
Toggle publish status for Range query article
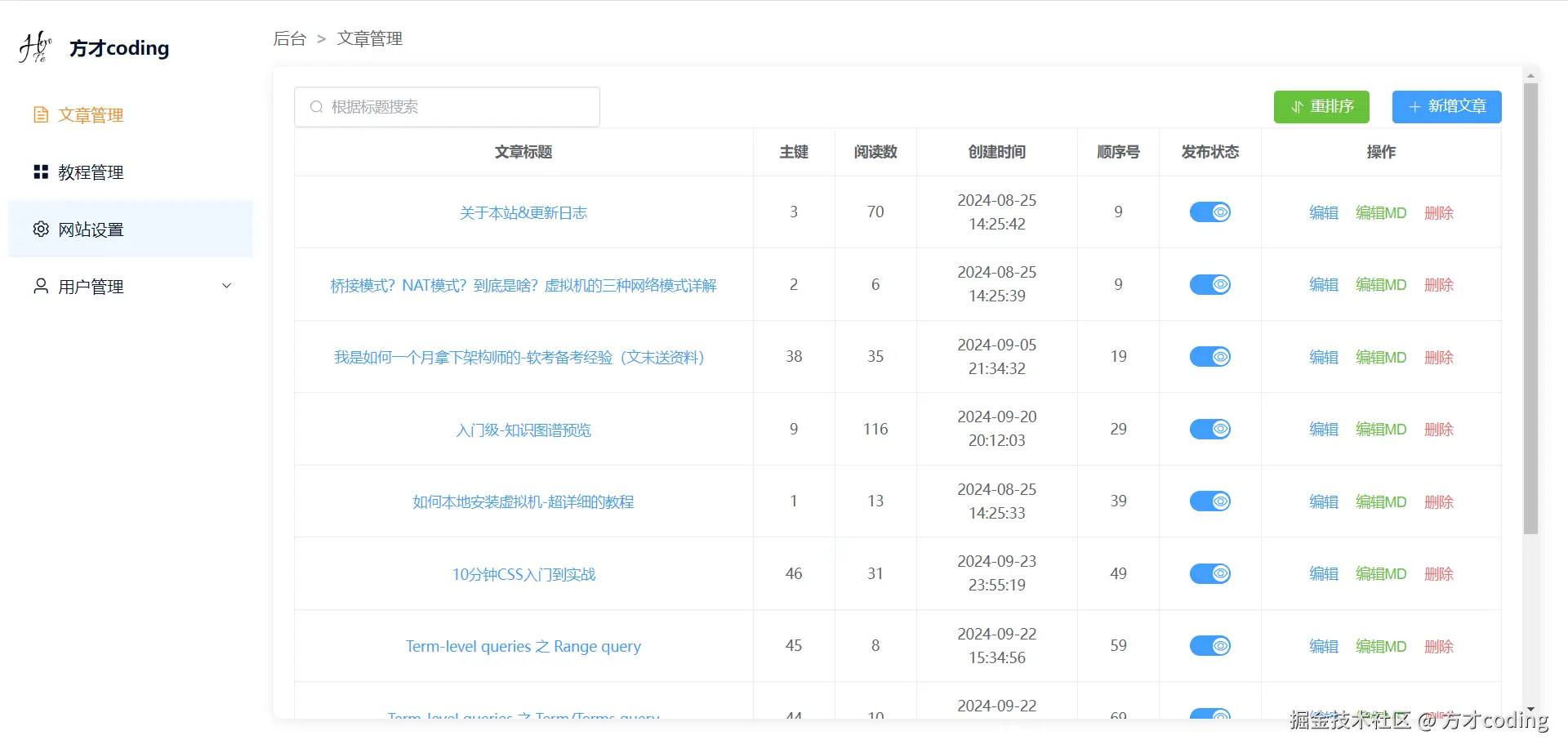coord(1210,646)
